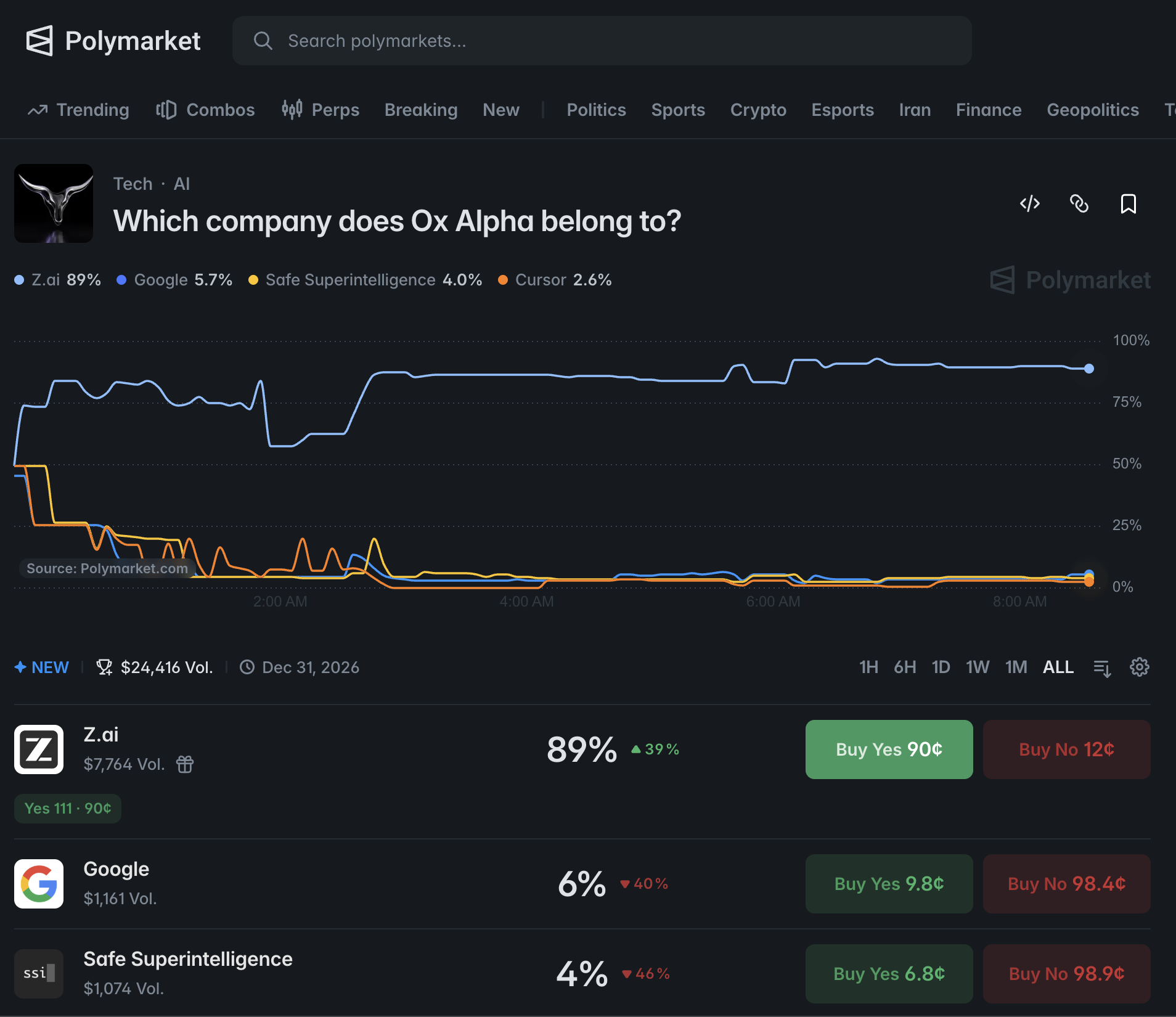The image size is (1176, 1017).
Task: Click the embed code icon
Action: click(x=1029, y=203)
